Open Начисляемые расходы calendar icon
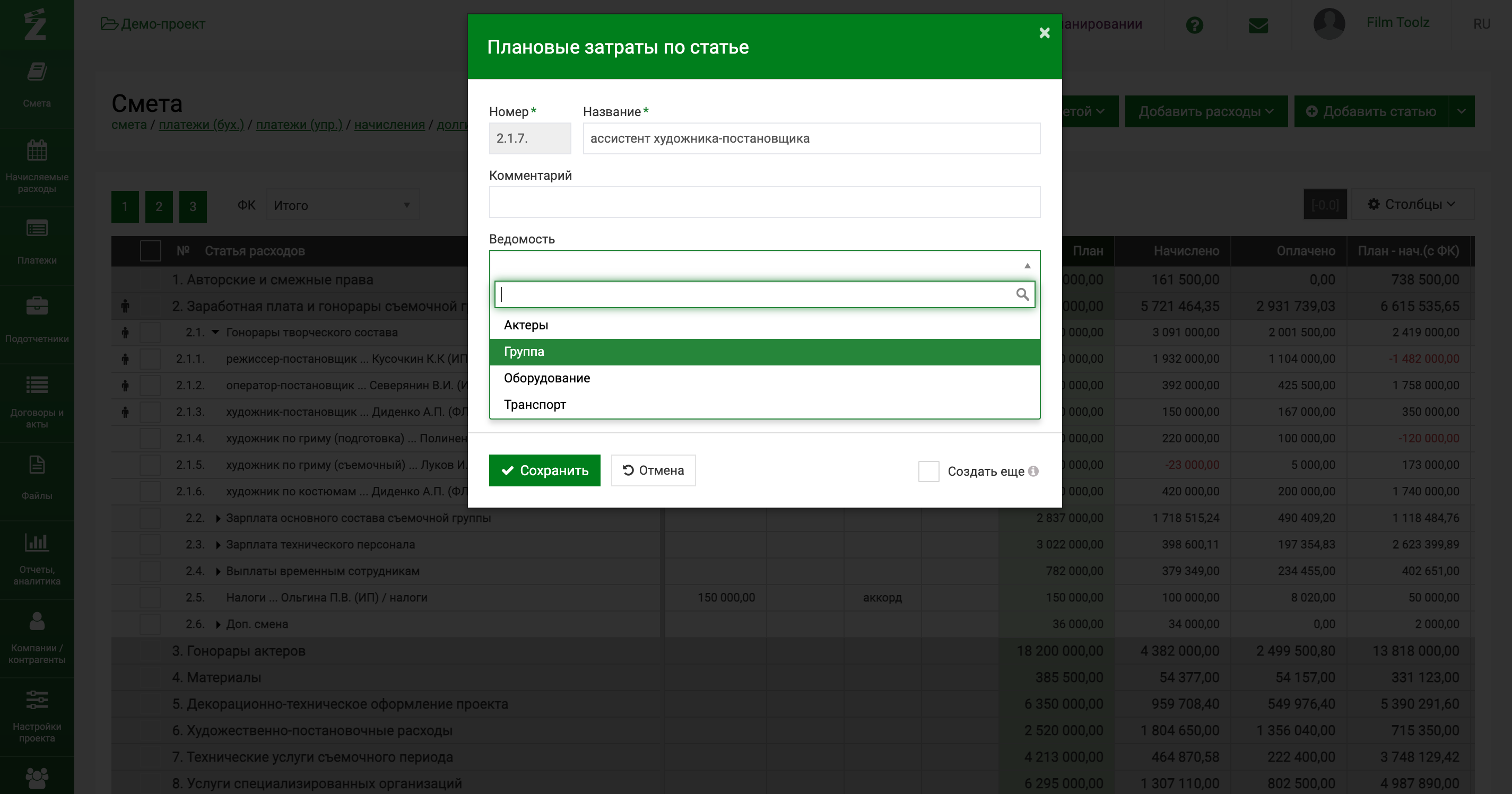1512x794 pixels. point(37,151)
